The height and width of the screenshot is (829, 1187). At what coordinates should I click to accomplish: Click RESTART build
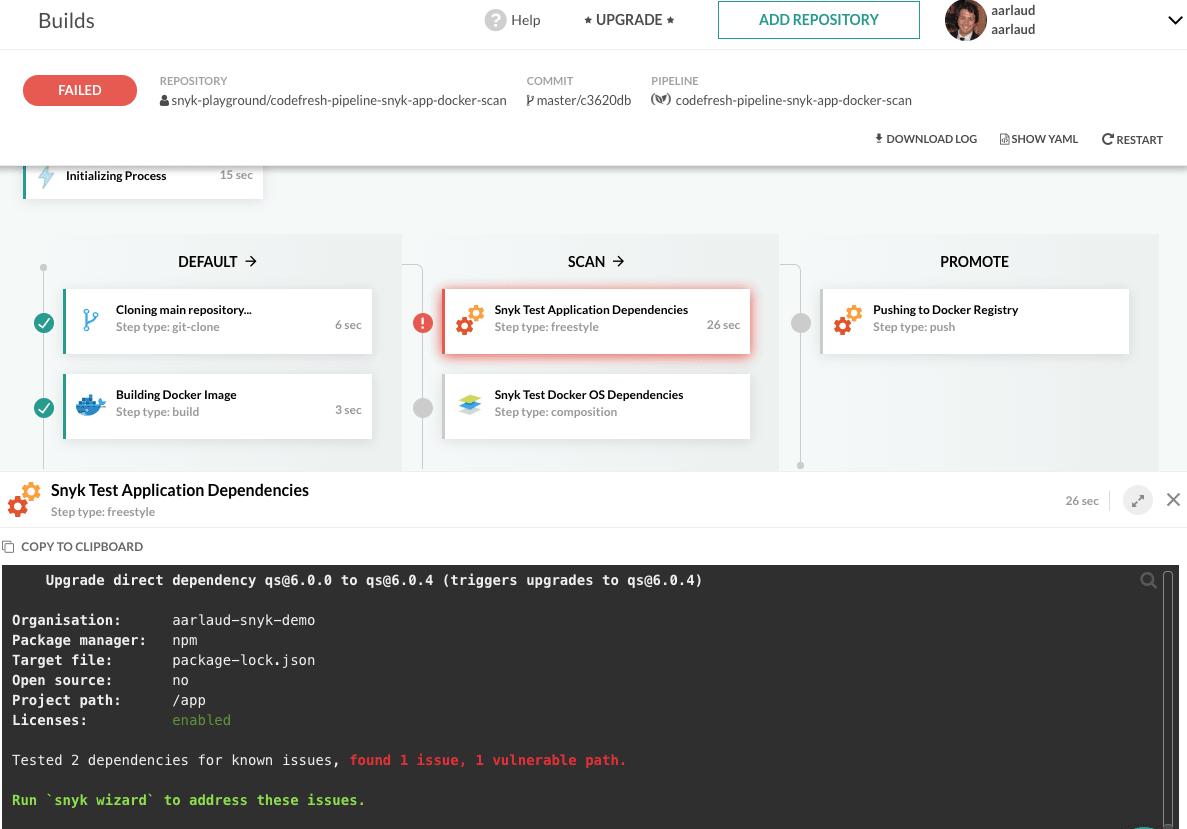[1132, 139]
